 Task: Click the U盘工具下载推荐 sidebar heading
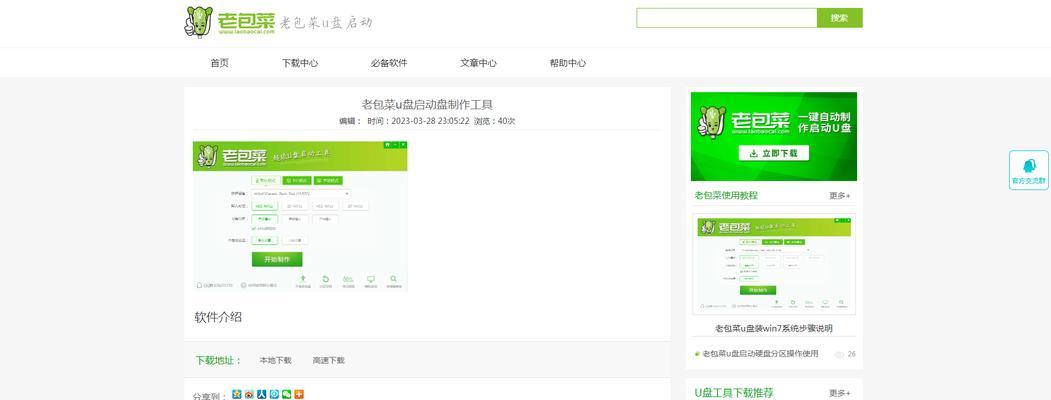click(734, 393)
